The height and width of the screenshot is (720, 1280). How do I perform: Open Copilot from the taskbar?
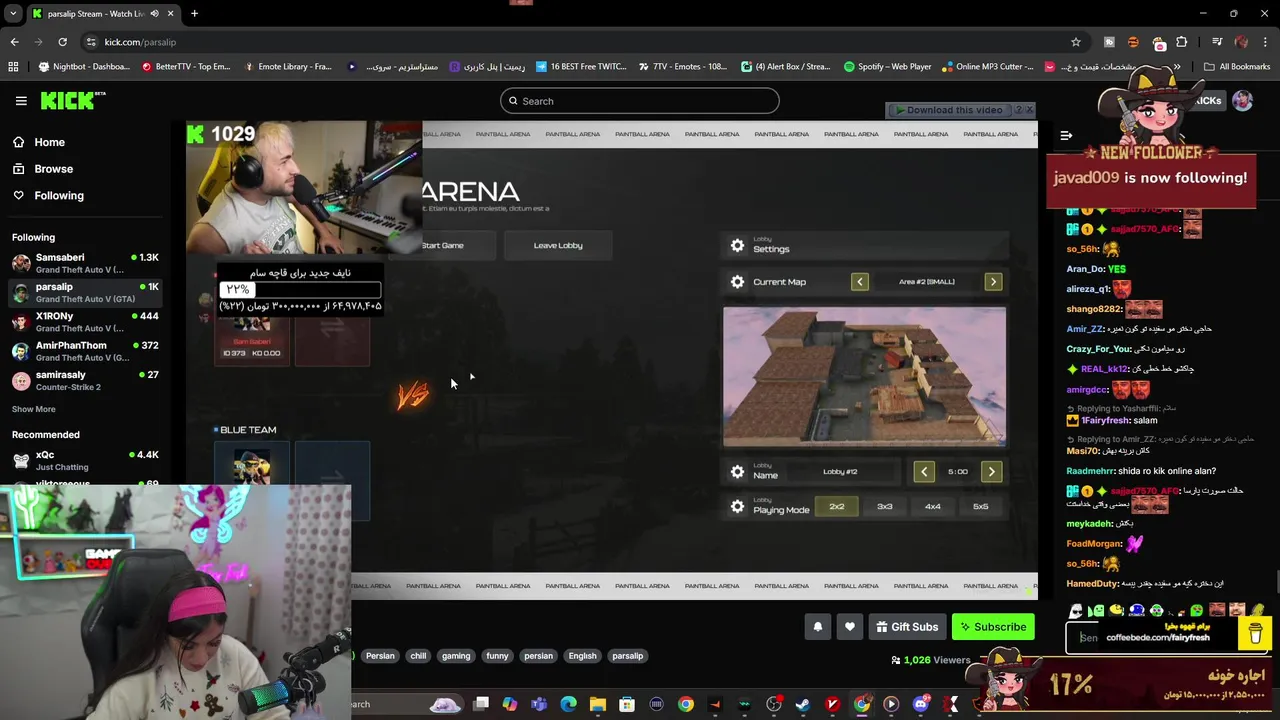[510, 704]
